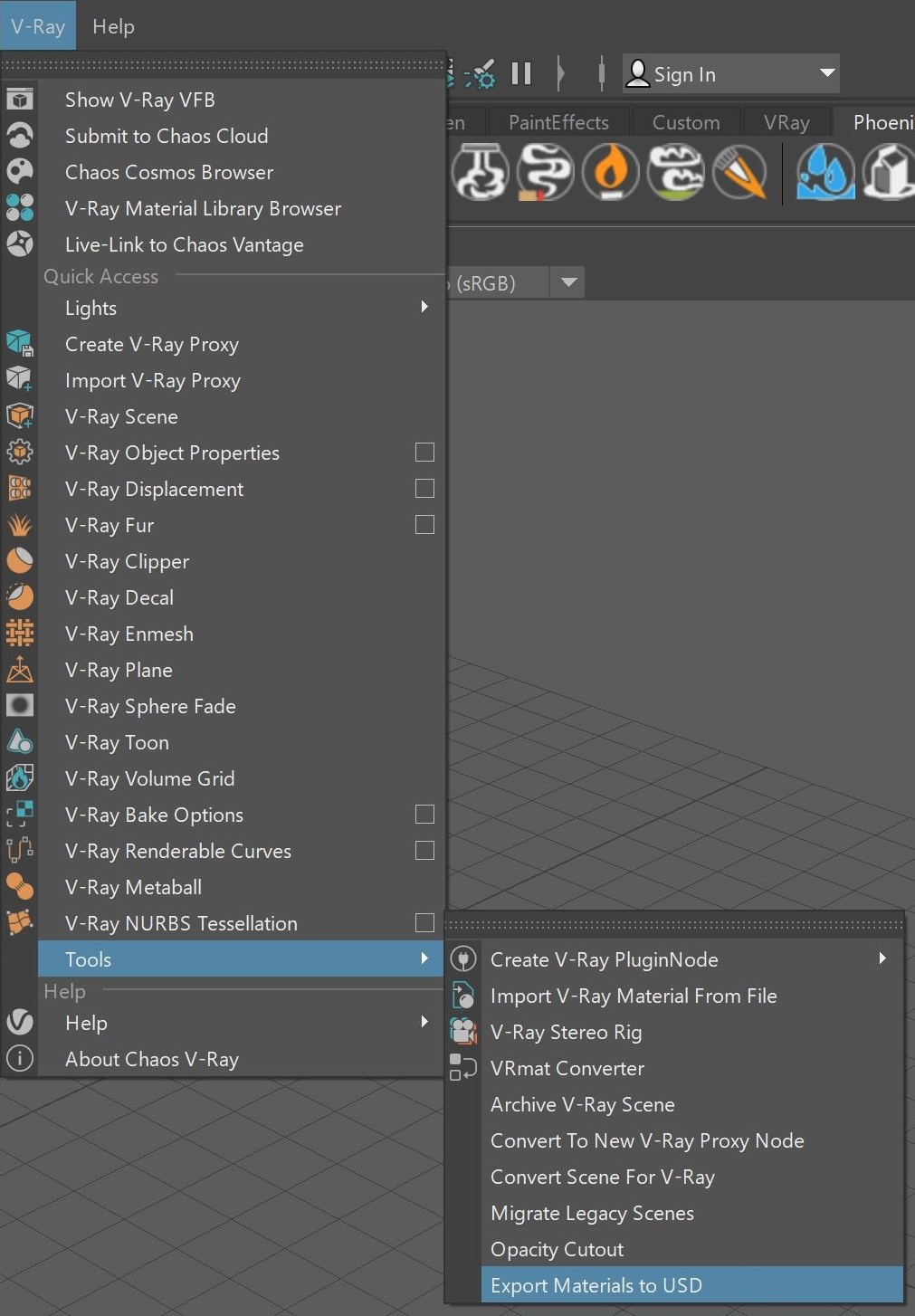Open V-Ray Bake Options option box
The height and width of the screenshot is (1316, 915).
click(424, 814)
